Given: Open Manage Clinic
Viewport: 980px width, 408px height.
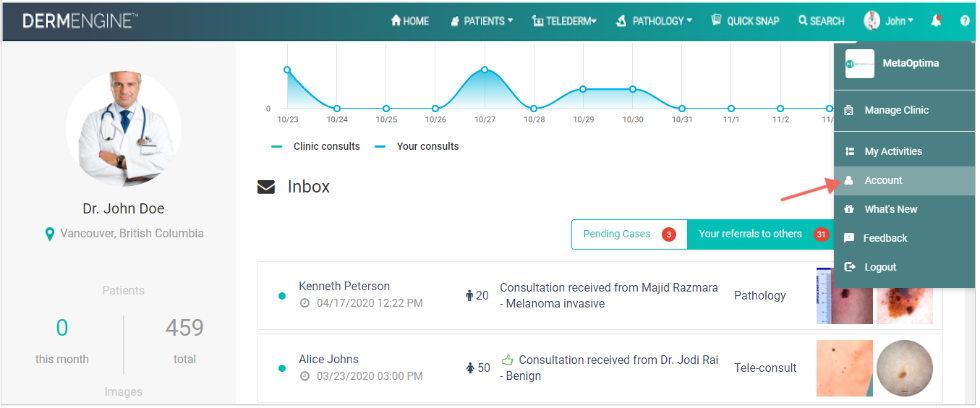Looking at the screenshot, I should tap(904, 110).
